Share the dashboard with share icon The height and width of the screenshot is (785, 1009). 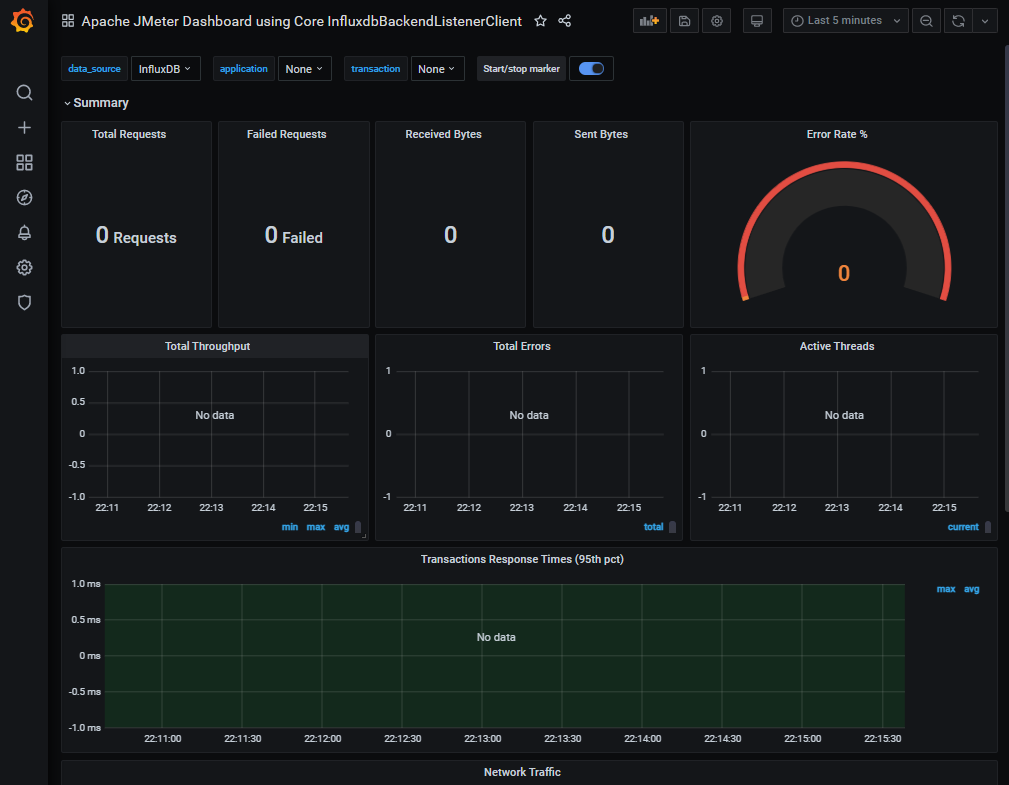point(564,21)
